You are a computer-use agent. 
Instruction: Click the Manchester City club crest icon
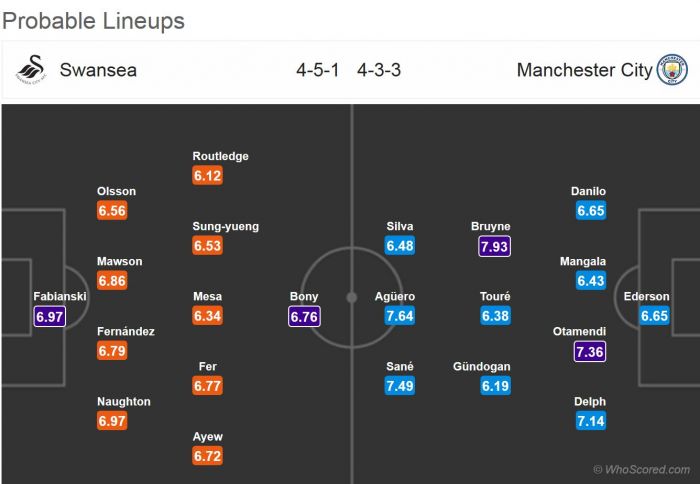coord(671,71)
